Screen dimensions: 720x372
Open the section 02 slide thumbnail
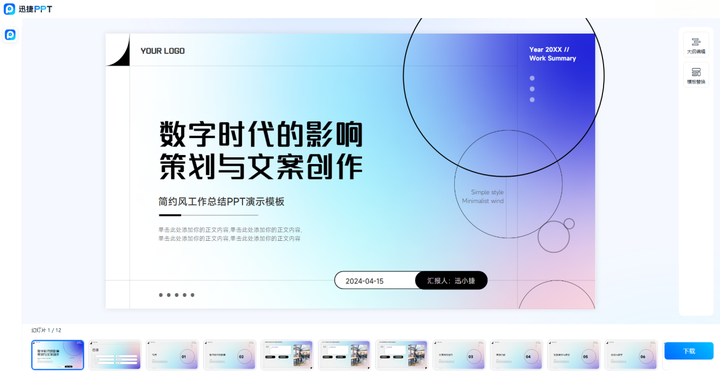click(230, 355)
